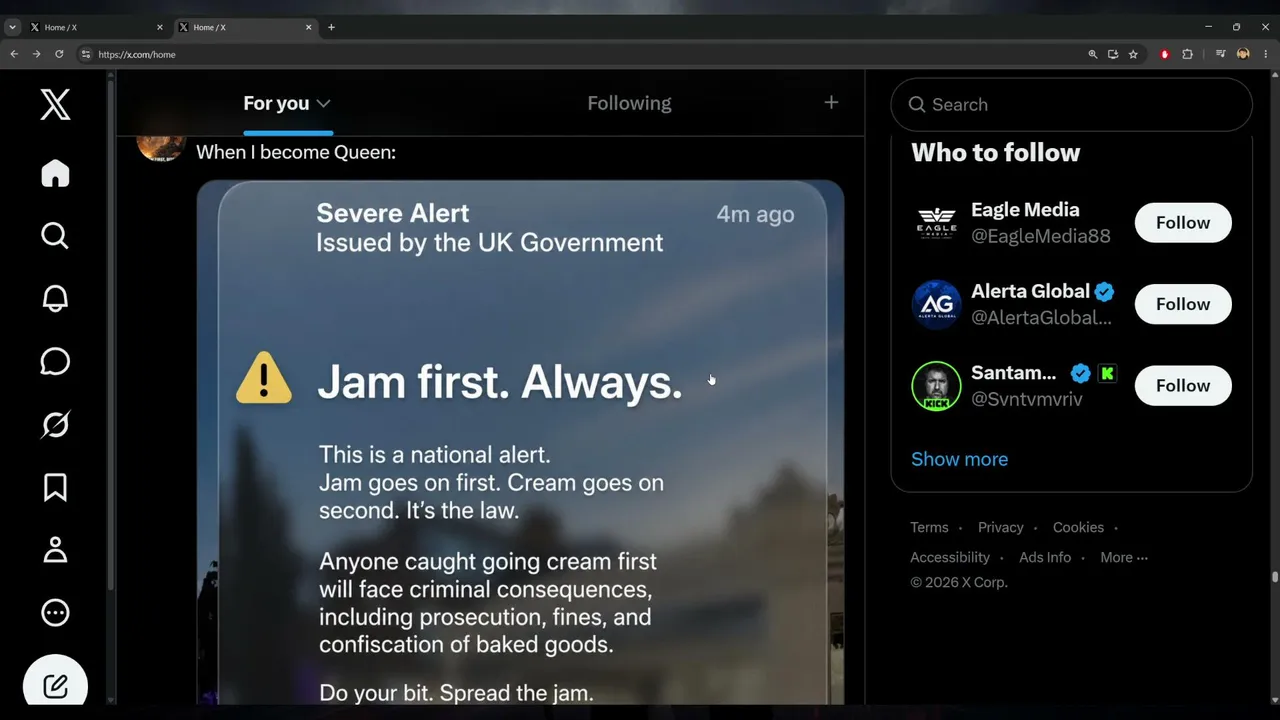Viewport: 1280px width, 720px height.
Task: Compose a new post with the pen button
Action: coord(55,686)
